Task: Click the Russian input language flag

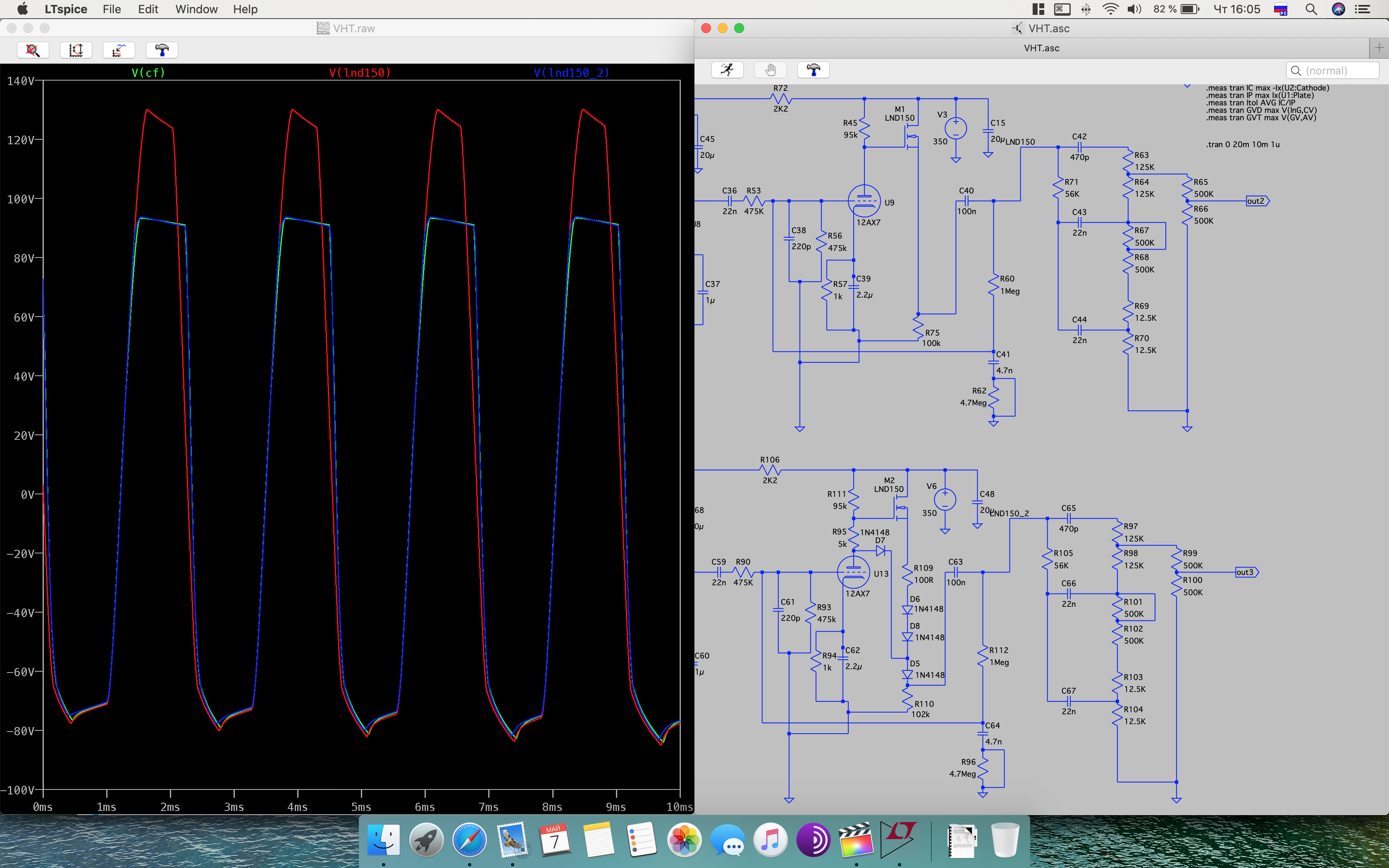Action: (x=1281, y=9)
